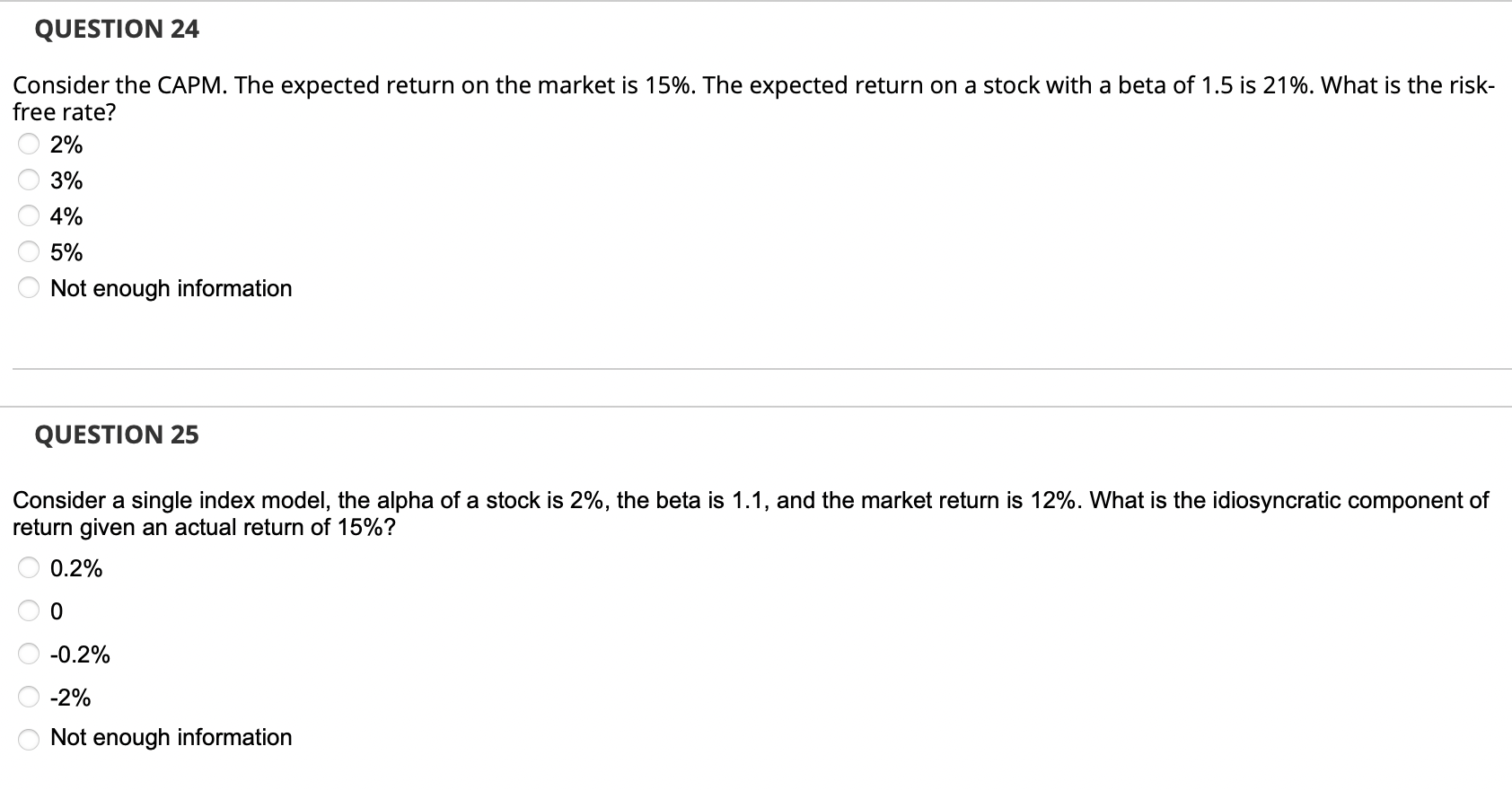
Task: Select the -0.2% answer for Question 25
Action: pos(30,654)
